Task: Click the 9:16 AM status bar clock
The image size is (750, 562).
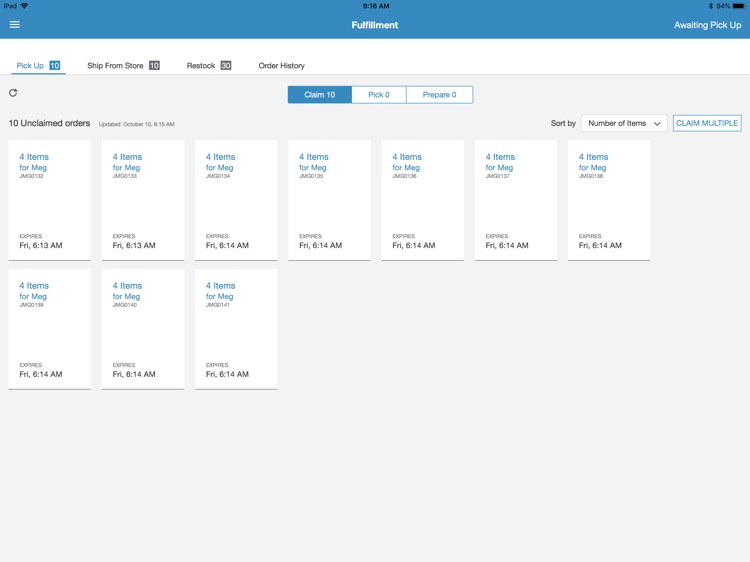Action: [x=375, y=6]
